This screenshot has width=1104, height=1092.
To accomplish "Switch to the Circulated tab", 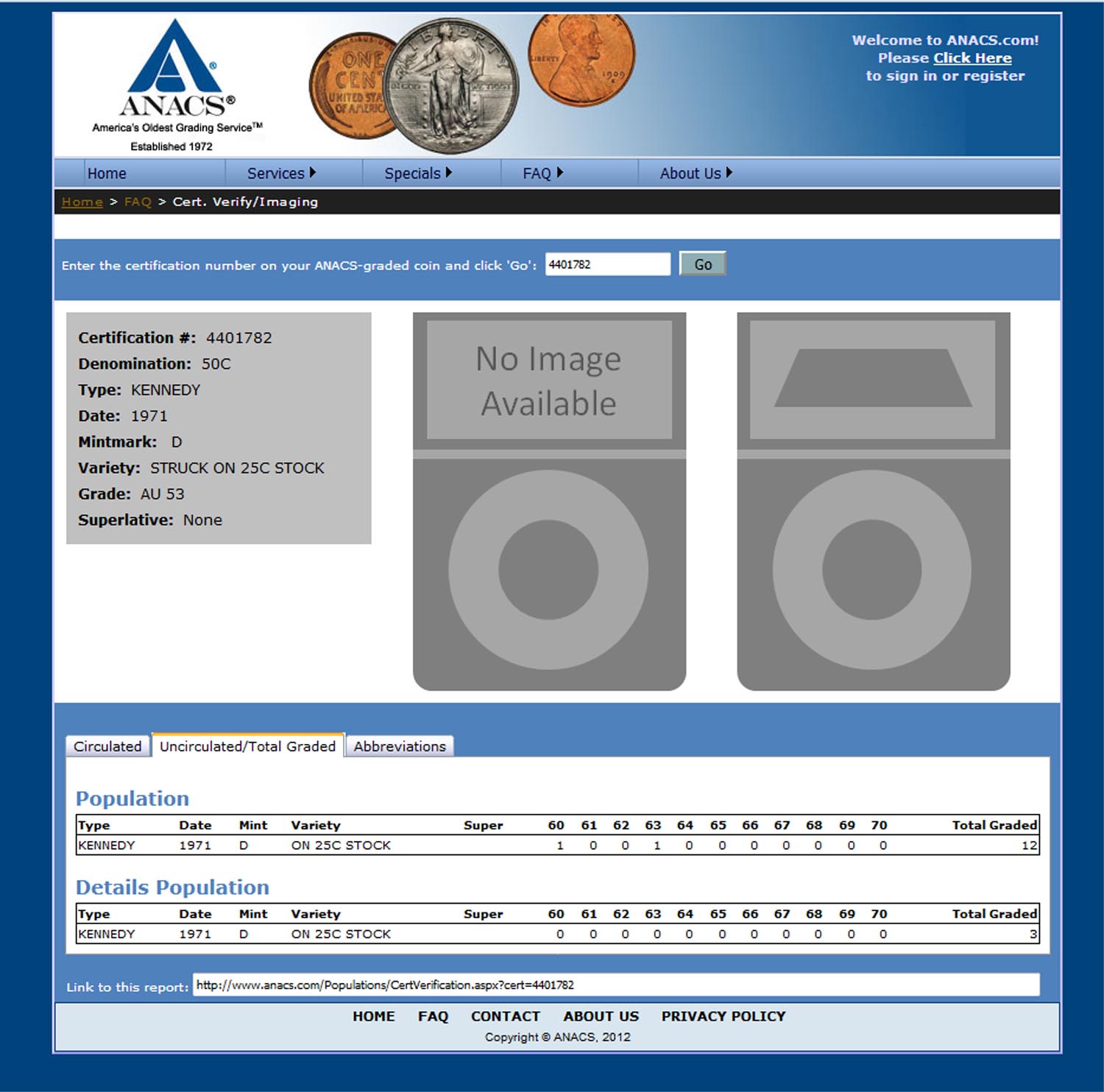I will (107, 746).
